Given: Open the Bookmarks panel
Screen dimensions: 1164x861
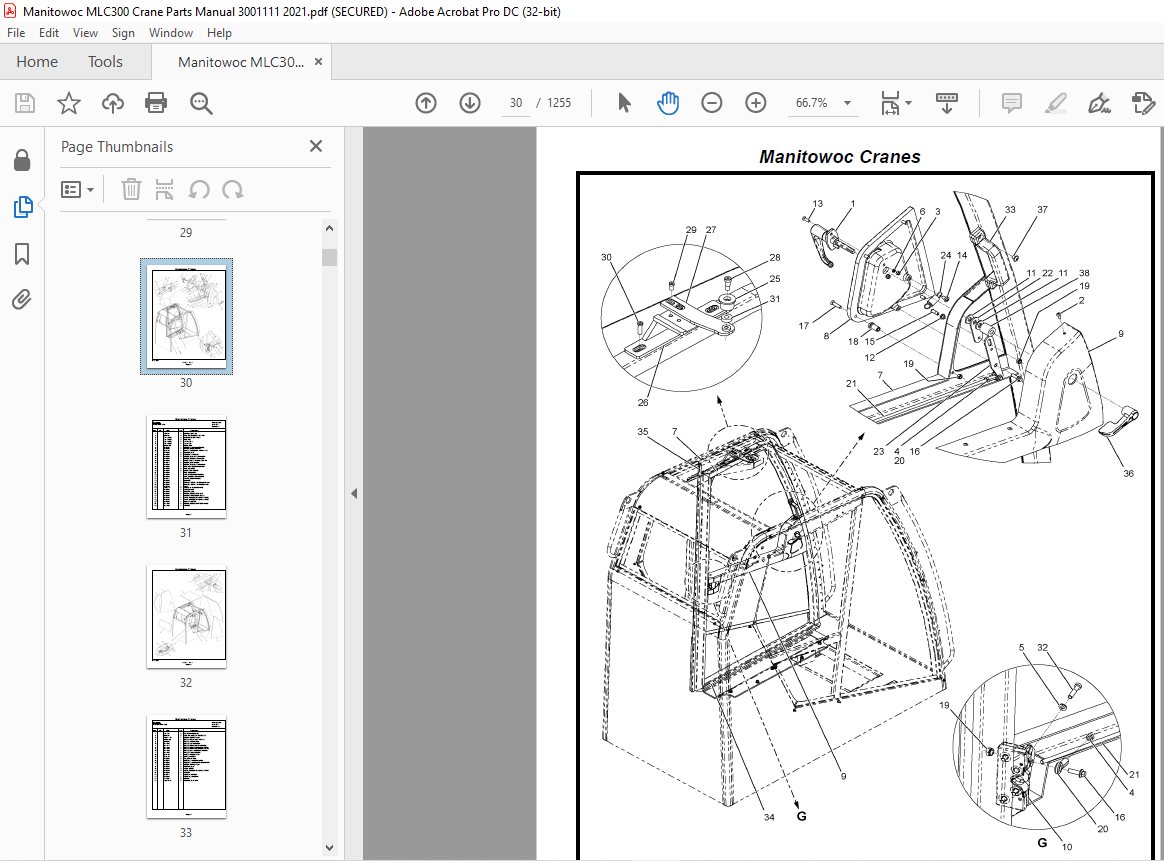Looking at the screenshot, I should 22,254.
